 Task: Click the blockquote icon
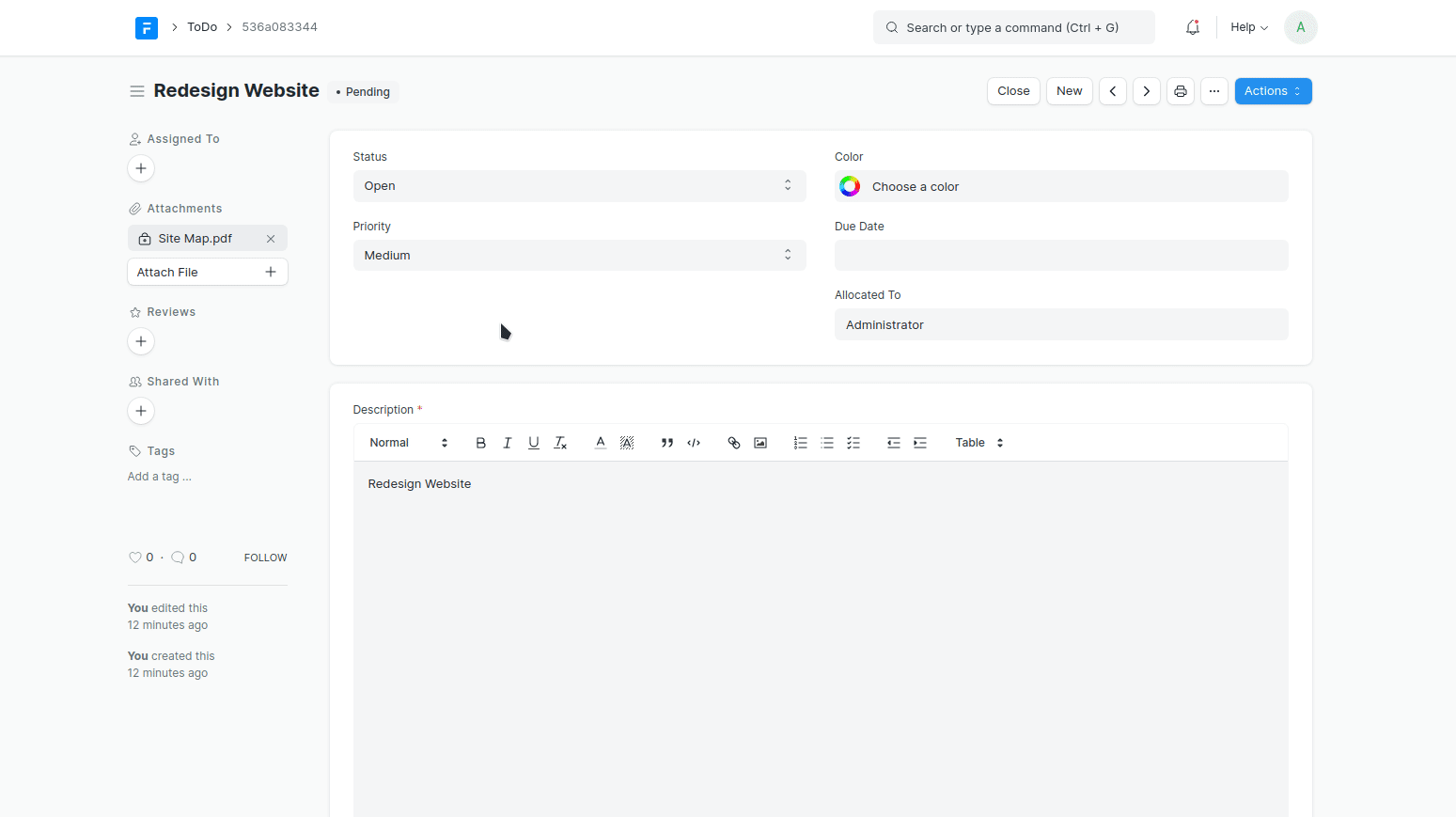click(666, 443)
